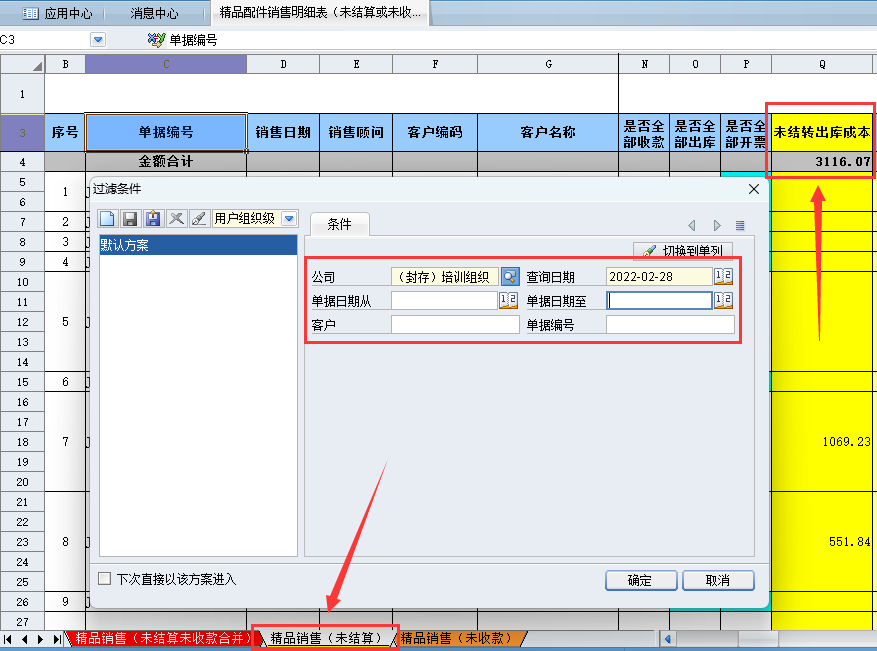The image size is (877, 651).
Task: Click the 客户 input field
Action: click(x=455, y=325)
